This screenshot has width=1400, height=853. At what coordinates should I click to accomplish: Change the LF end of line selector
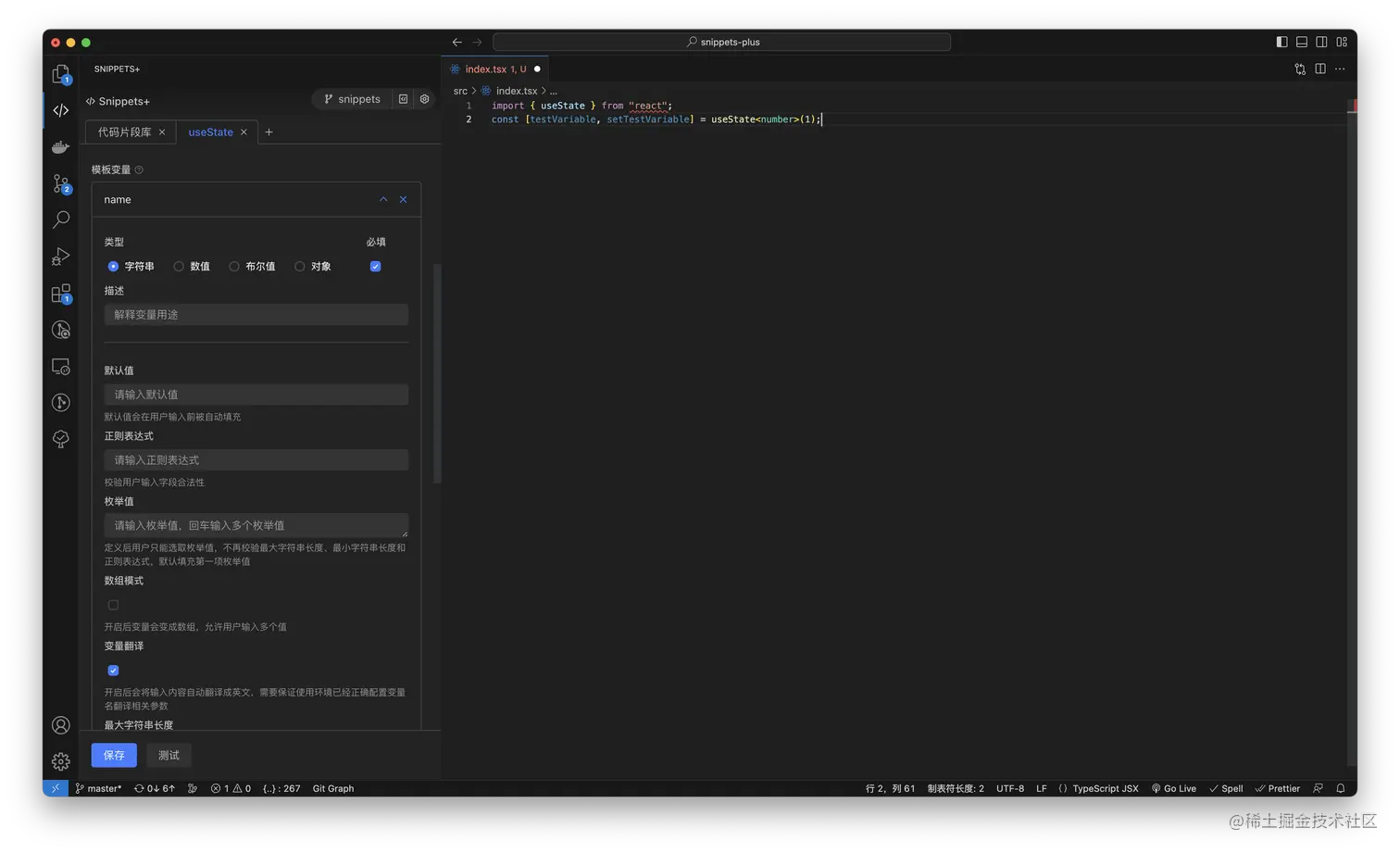click(1042, 788)
